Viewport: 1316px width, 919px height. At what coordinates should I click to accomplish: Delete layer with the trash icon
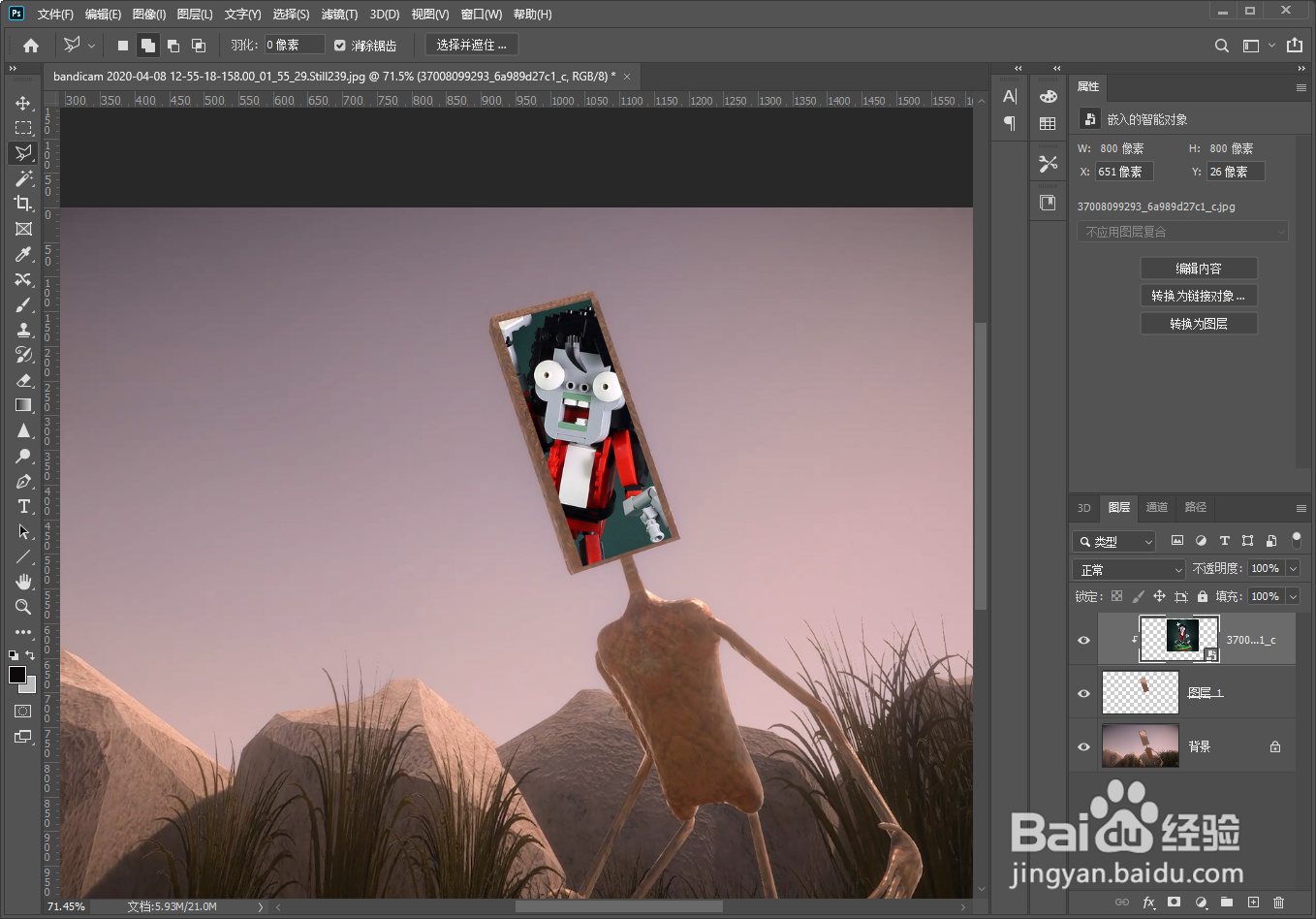(x=1278, y=903)
